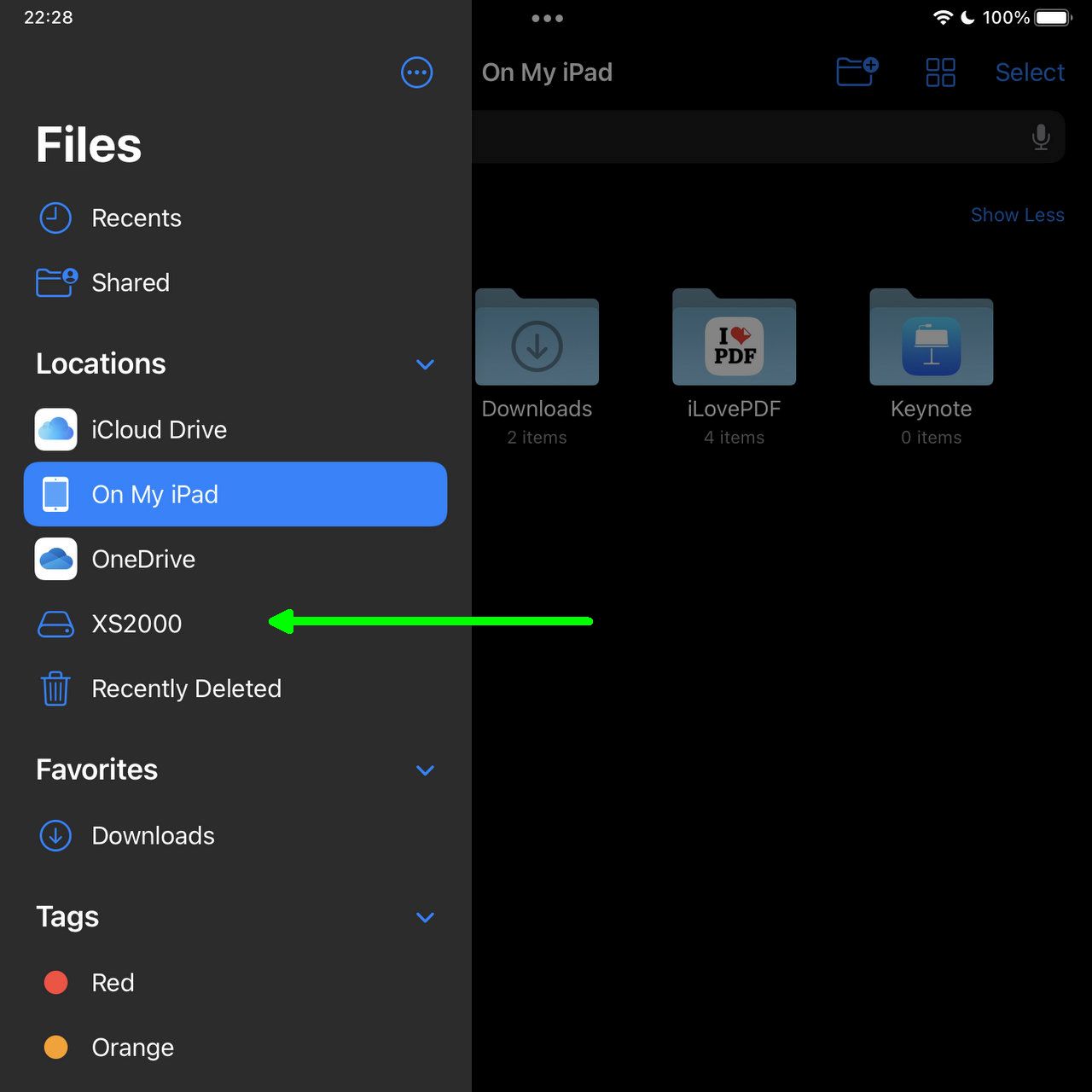Click the iPad device icon
Viewport: 1092px width, 1092px height.
tap(55, 494)
